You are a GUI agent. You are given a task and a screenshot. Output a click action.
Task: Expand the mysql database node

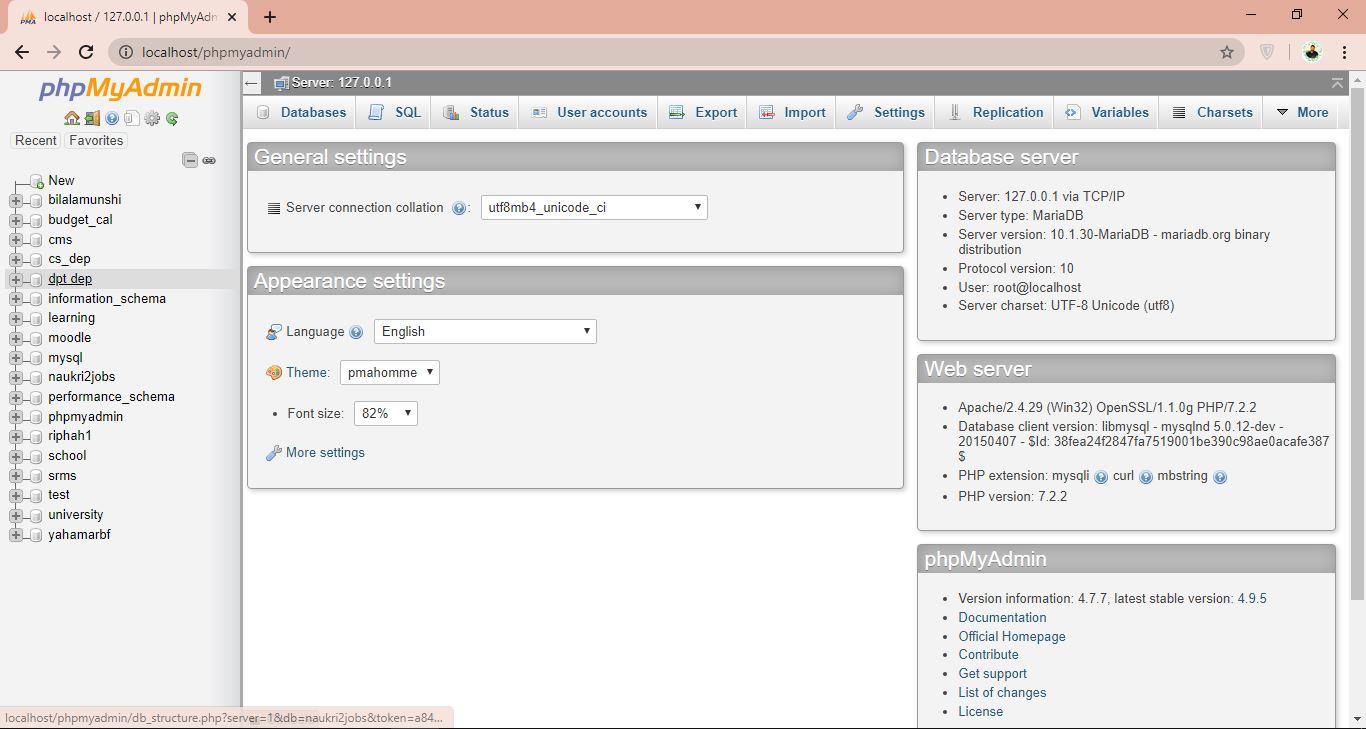15,358
